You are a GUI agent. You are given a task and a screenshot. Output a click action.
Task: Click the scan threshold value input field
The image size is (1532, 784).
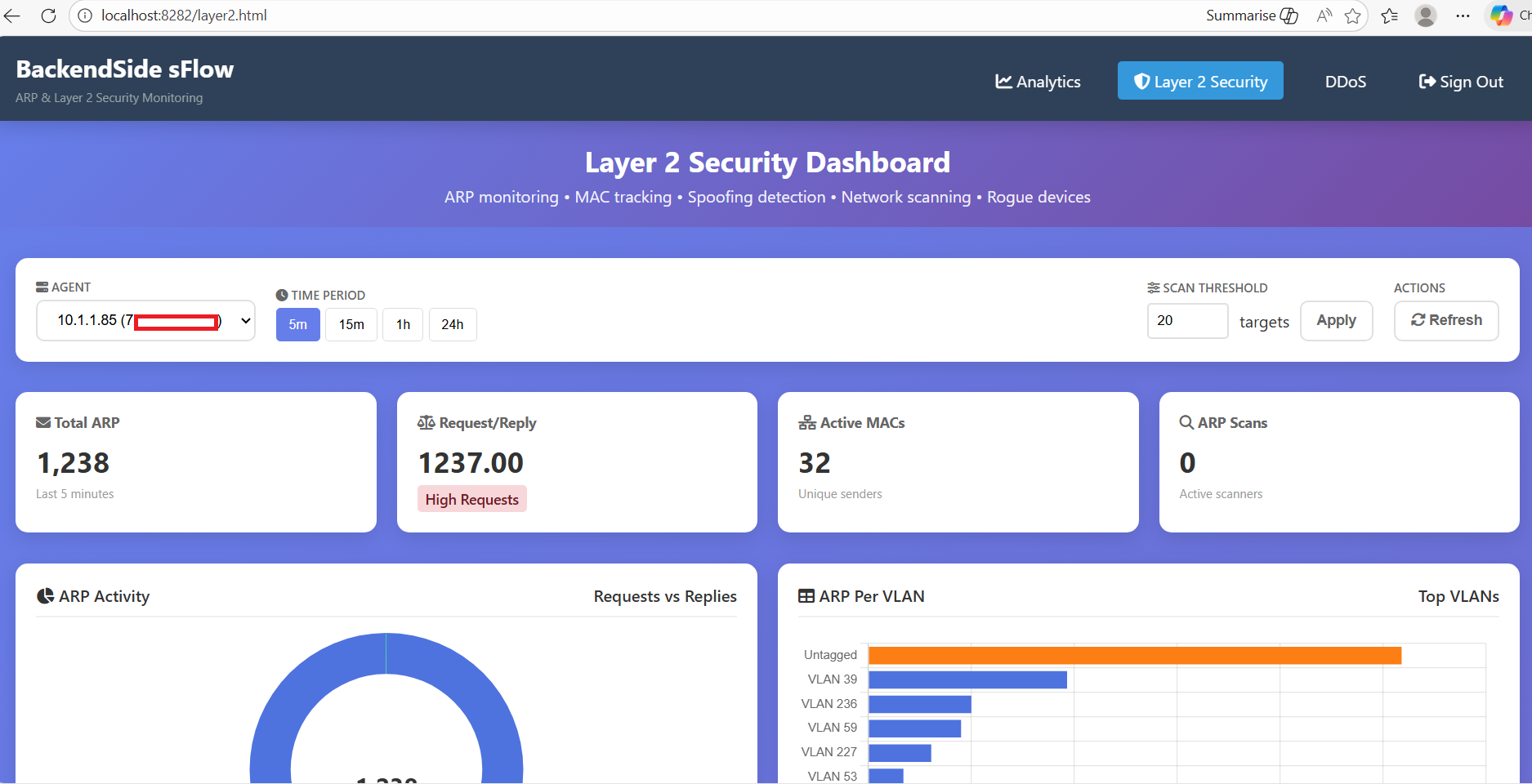click(1186, 320)
